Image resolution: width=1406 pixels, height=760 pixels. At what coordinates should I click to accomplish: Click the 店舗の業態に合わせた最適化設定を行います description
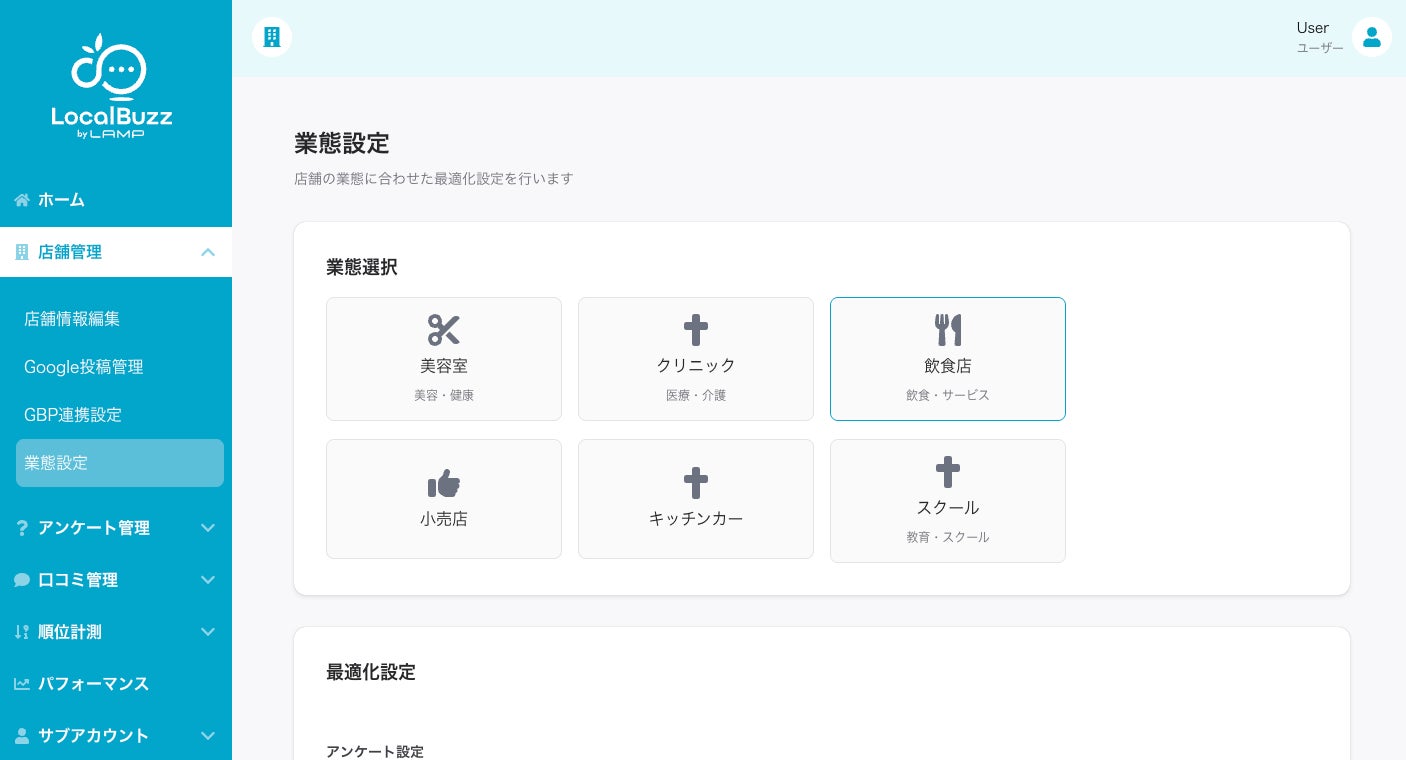[x=434, y=179]
